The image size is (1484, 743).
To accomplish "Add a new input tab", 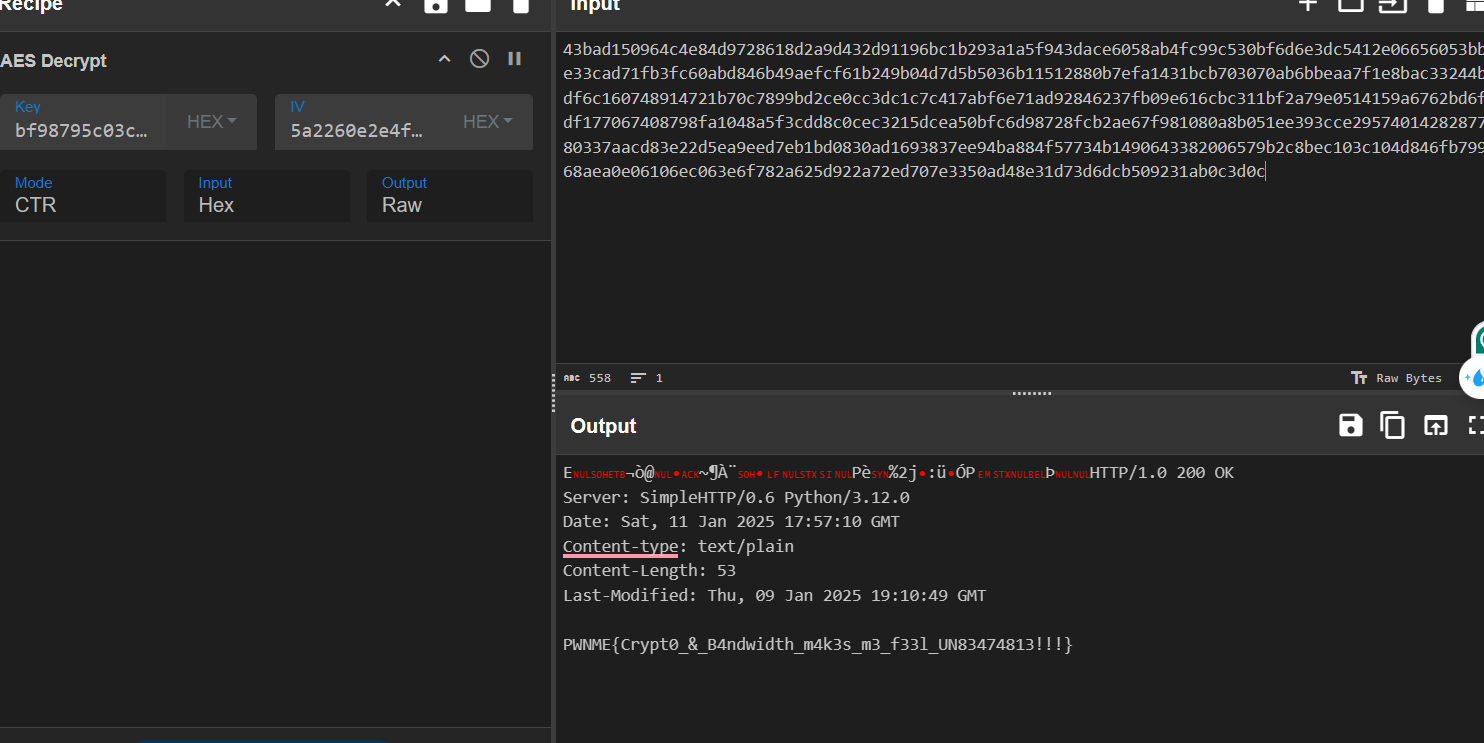I will tap(1308, 5).
